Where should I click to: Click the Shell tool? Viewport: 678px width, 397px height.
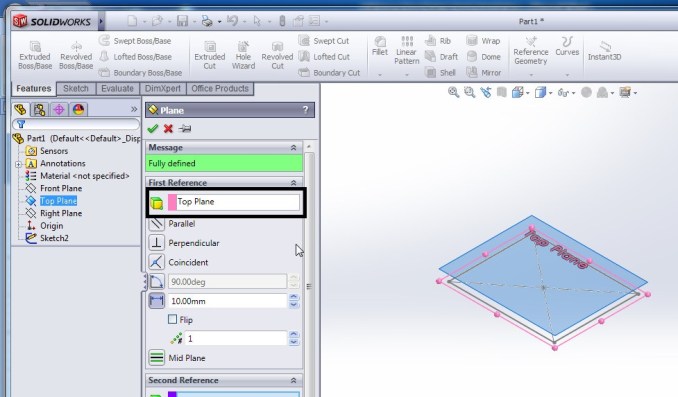point(440,73)
